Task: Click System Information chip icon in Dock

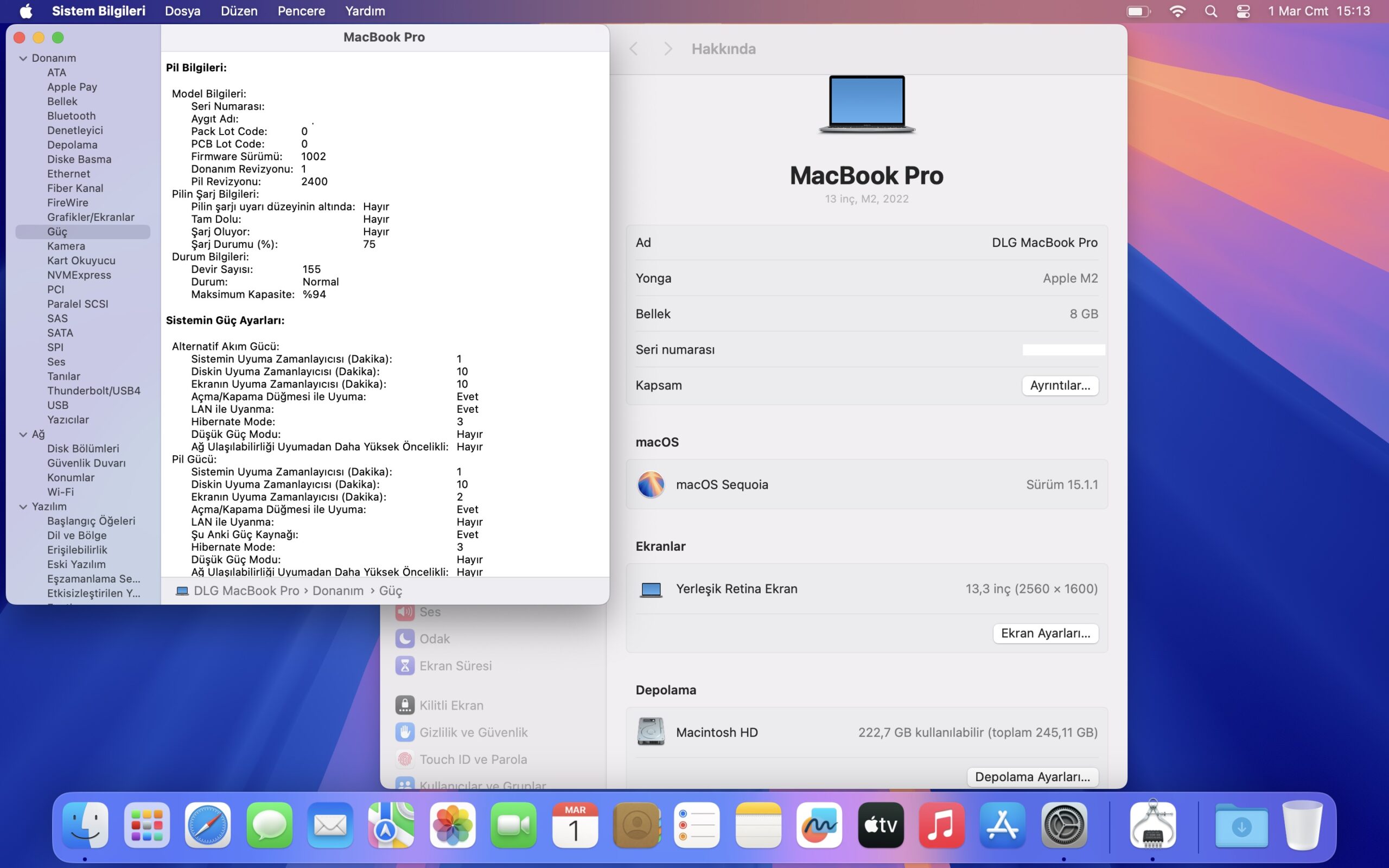Action: [1152, 826]
